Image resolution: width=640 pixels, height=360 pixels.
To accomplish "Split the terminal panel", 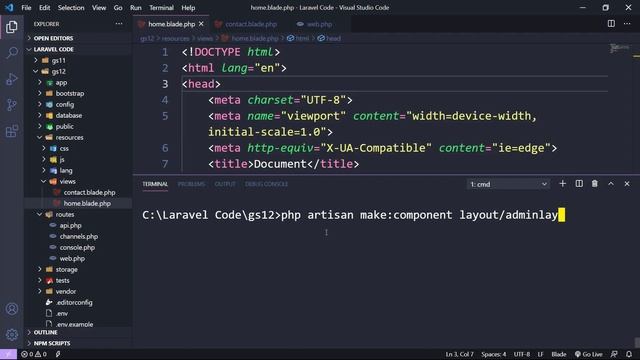I will coord(579,184).
